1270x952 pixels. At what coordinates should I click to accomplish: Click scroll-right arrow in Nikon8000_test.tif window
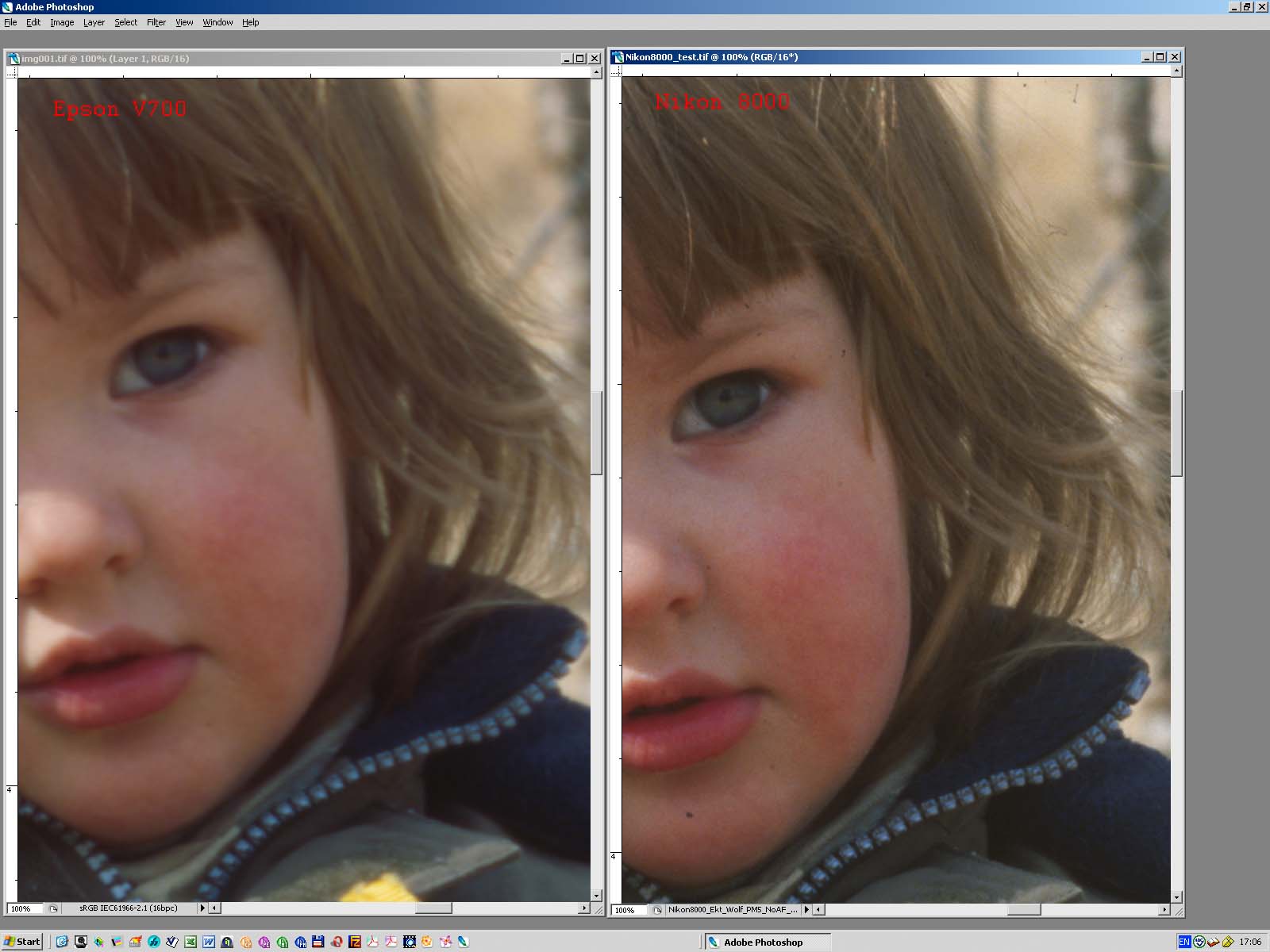[x=1164, y=910]
